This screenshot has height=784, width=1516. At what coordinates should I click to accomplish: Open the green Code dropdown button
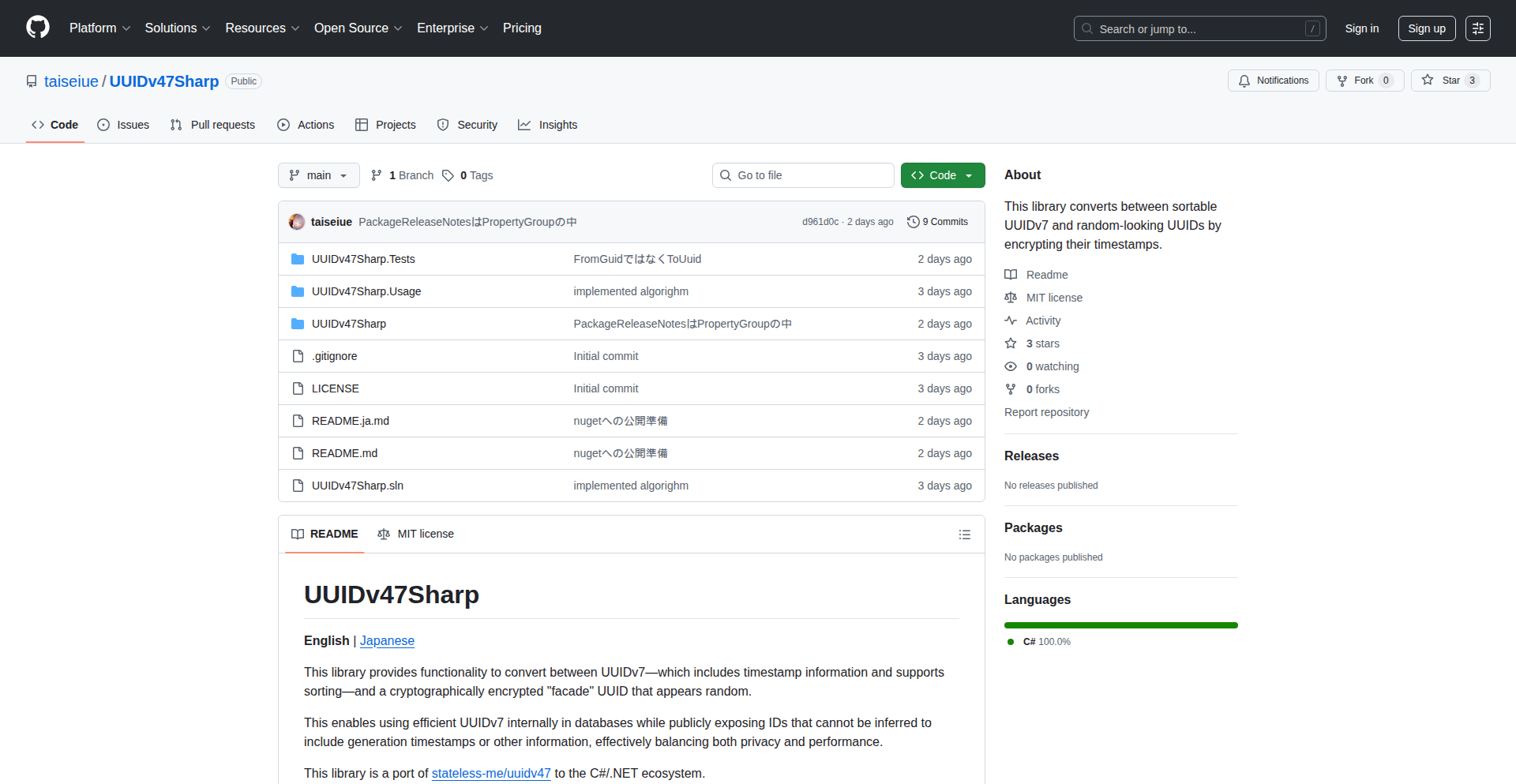point(943,175)
